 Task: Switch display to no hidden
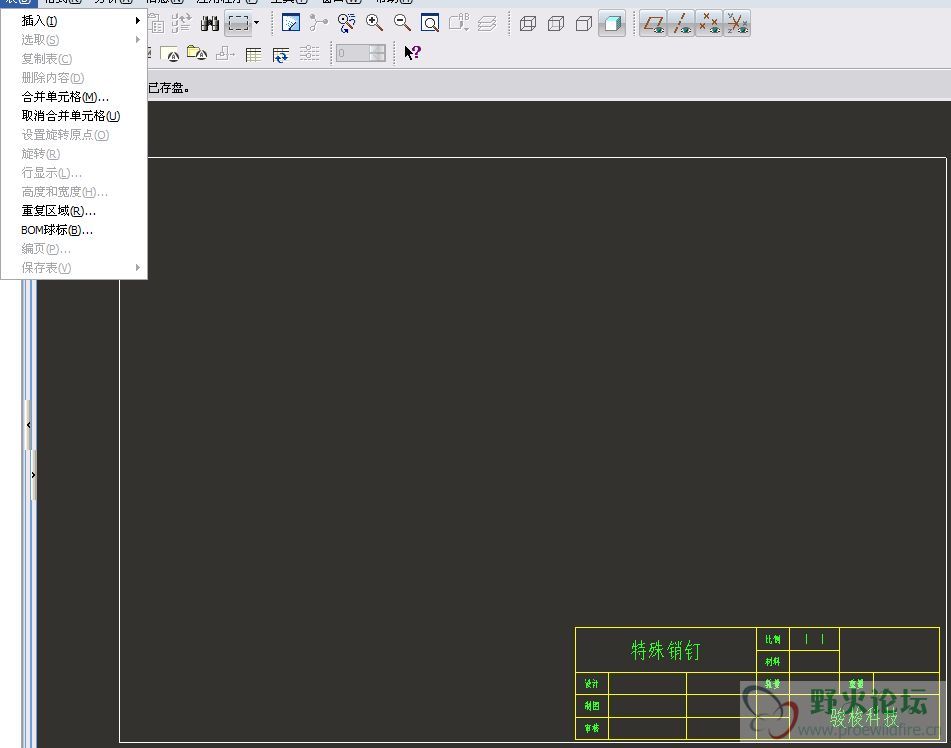tap(583, 24)
